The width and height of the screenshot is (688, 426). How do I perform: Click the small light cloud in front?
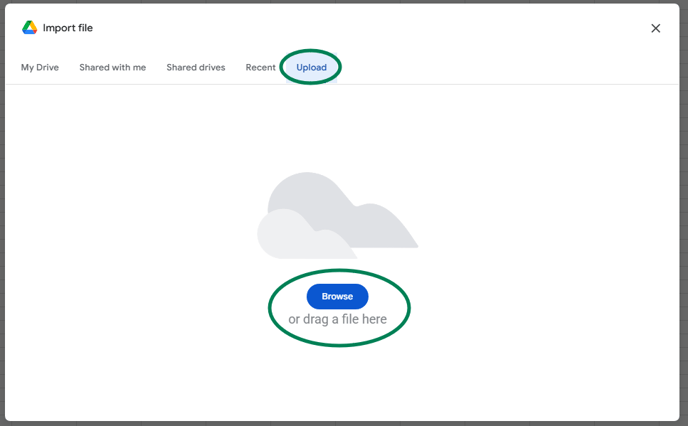290,238
